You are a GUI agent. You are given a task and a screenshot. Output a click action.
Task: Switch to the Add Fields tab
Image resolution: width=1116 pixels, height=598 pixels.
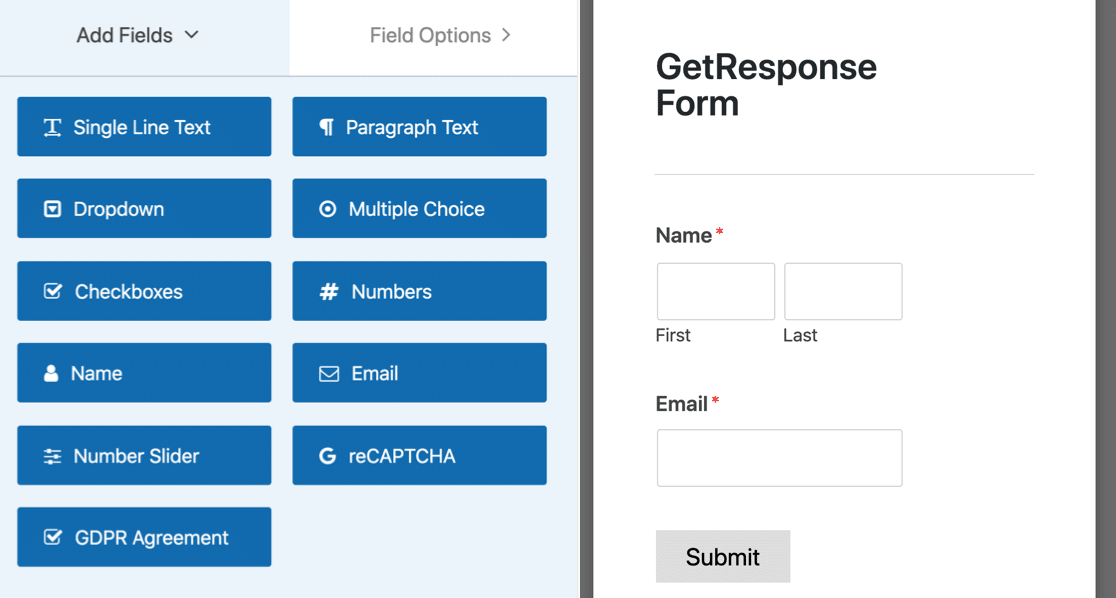point(125,36)
